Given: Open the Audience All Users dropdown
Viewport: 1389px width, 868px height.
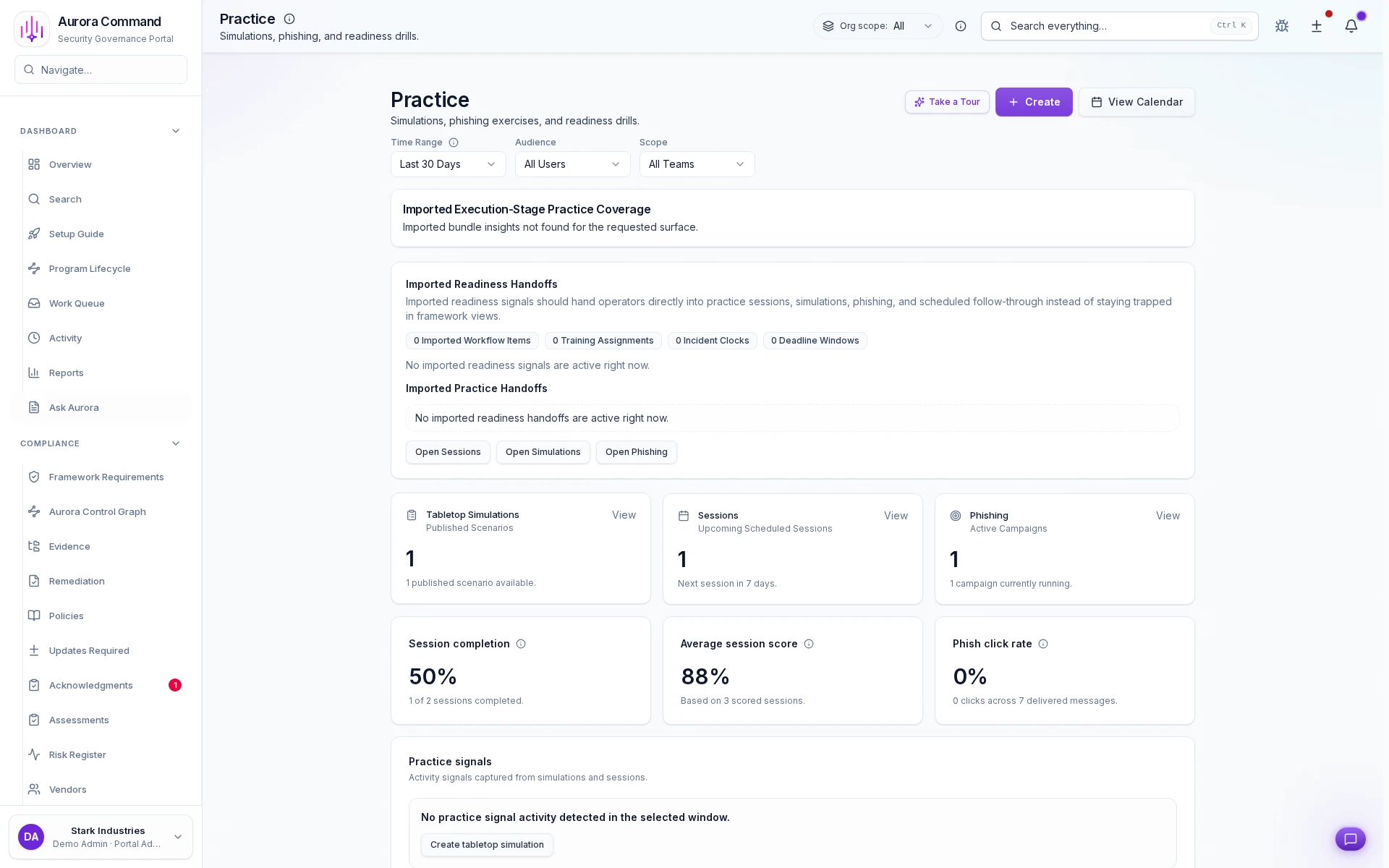Looking at the screenshot, I should pyautogui.click(x=572, y=164).
